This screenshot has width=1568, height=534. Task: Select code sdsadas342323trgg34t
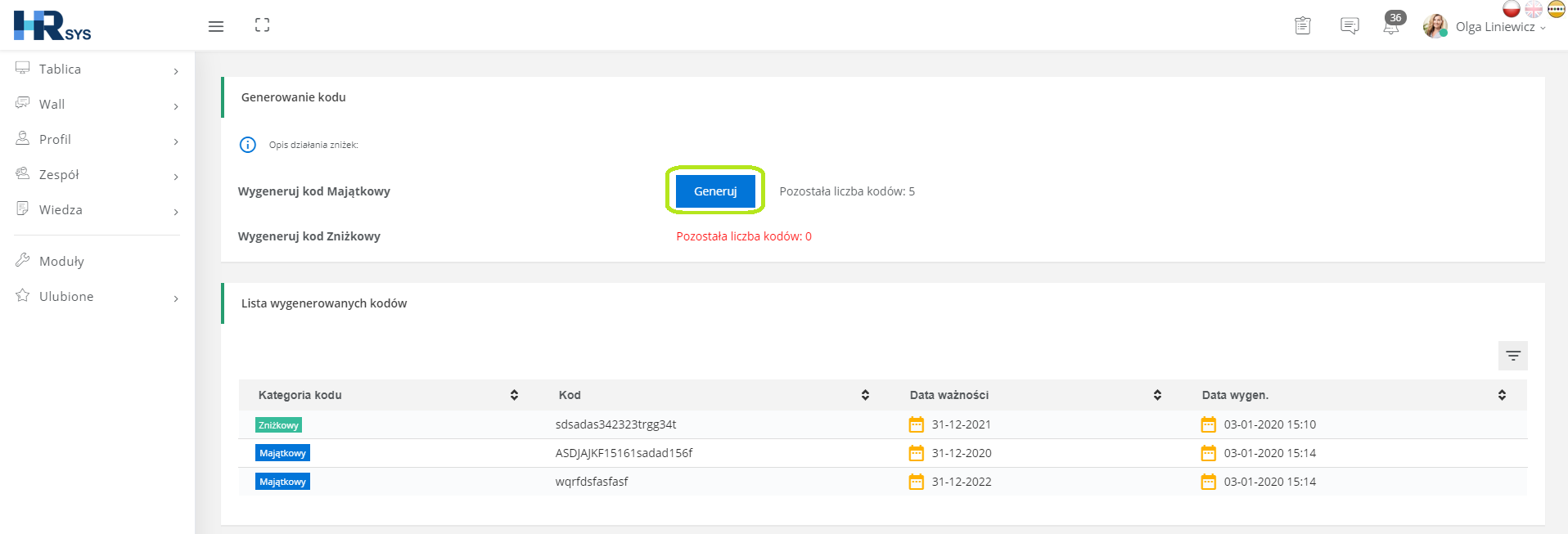pos(615,424)
